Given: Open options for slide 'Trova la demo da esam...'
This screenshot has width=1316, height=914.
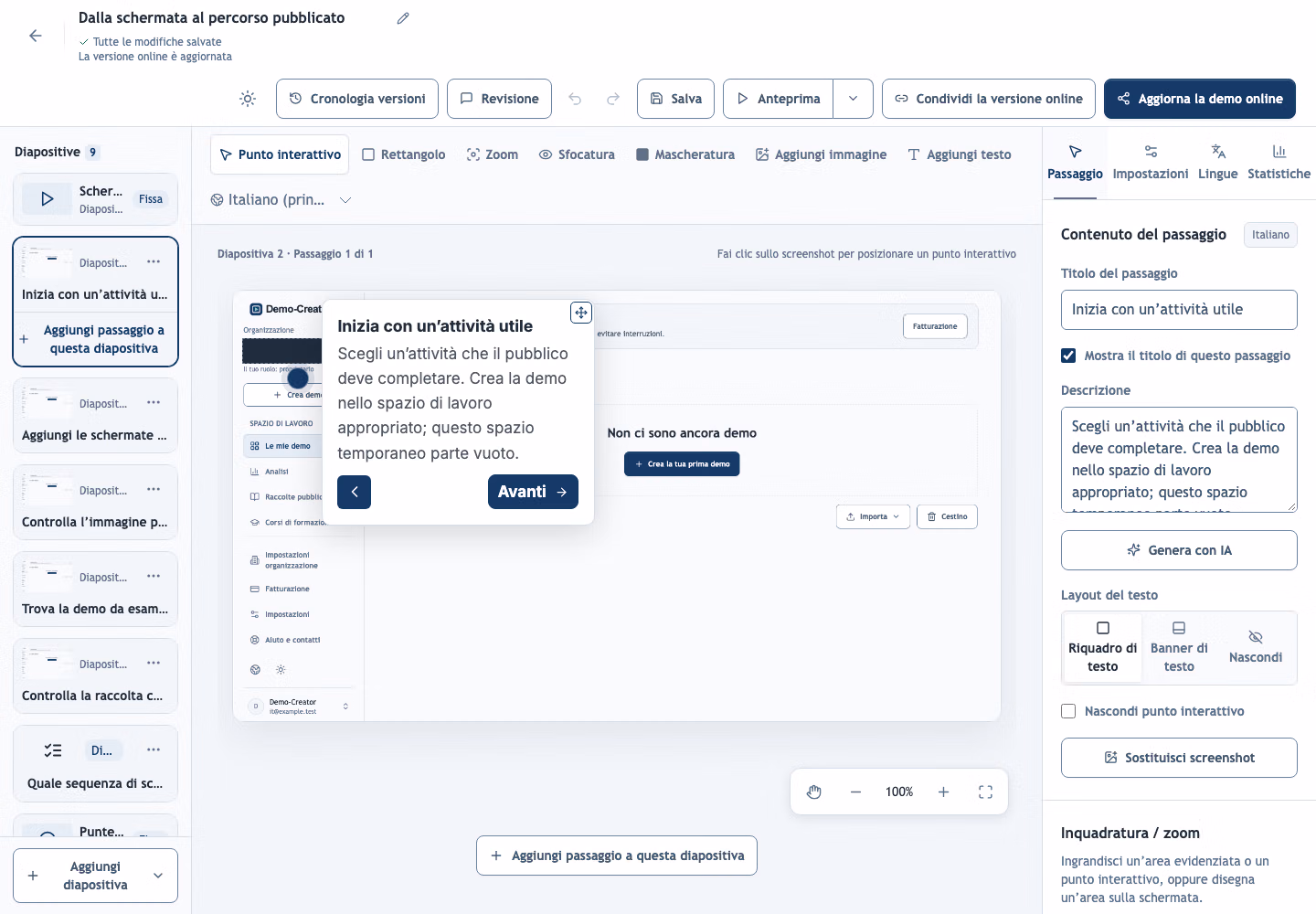Looking at the screenshot, I should tap(154, 577).
